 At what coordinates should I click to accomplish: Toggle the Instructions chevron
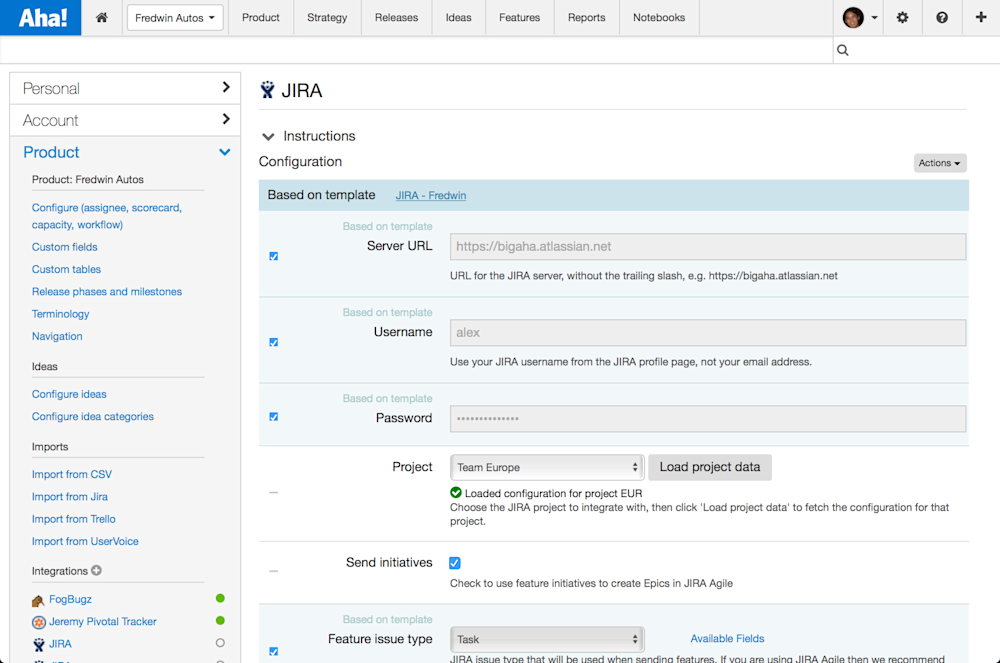point(268,136)
